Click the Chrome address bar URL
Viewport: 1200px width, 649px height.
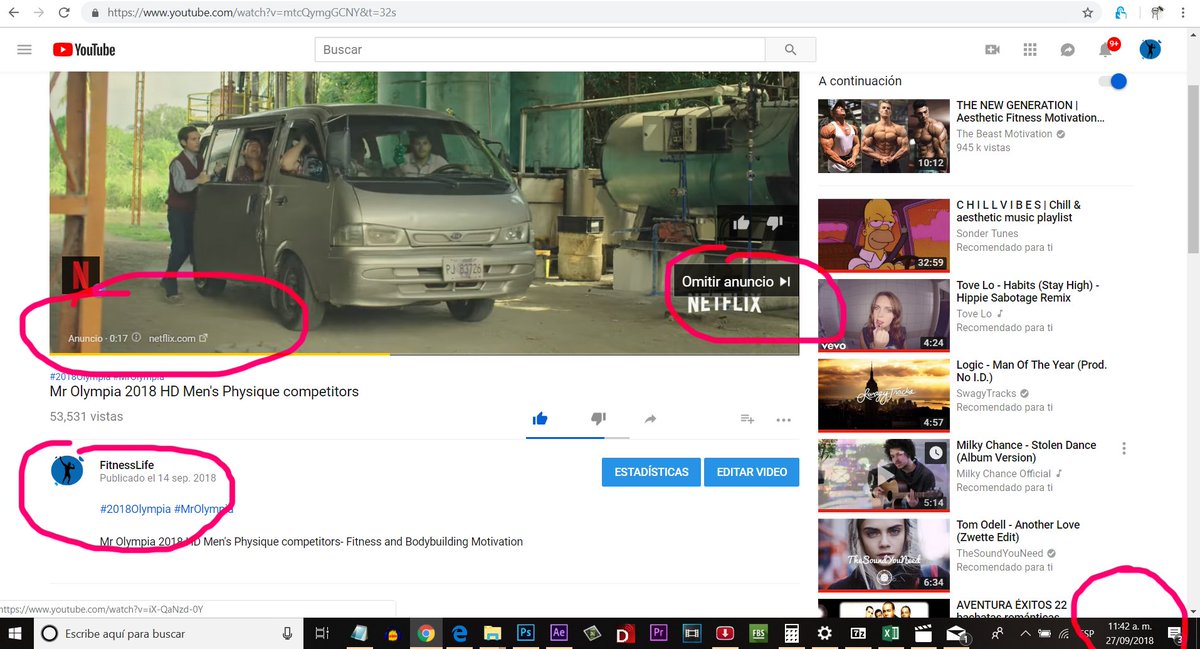coord(250,13)
